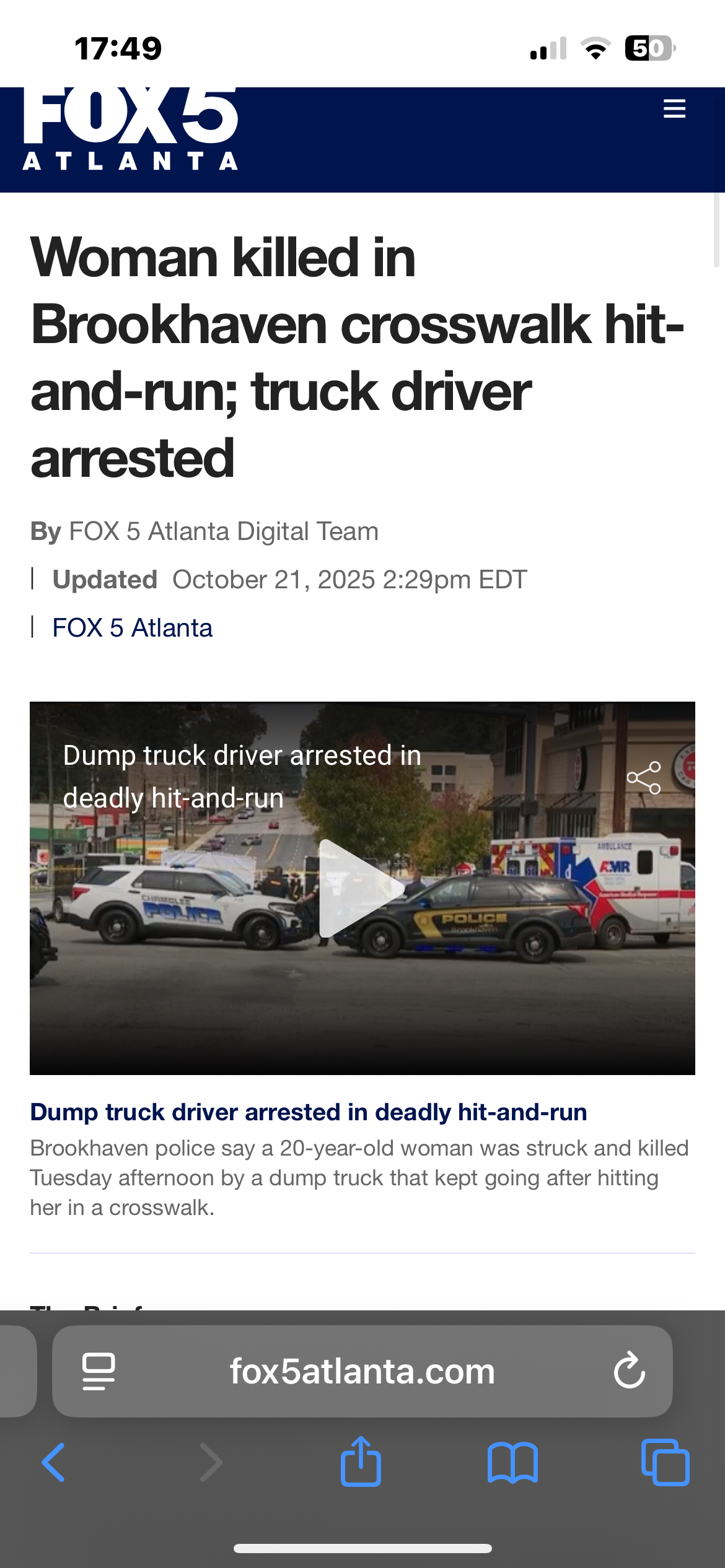
Task: Share the video using the share icon
Action: tap(644, 778)
